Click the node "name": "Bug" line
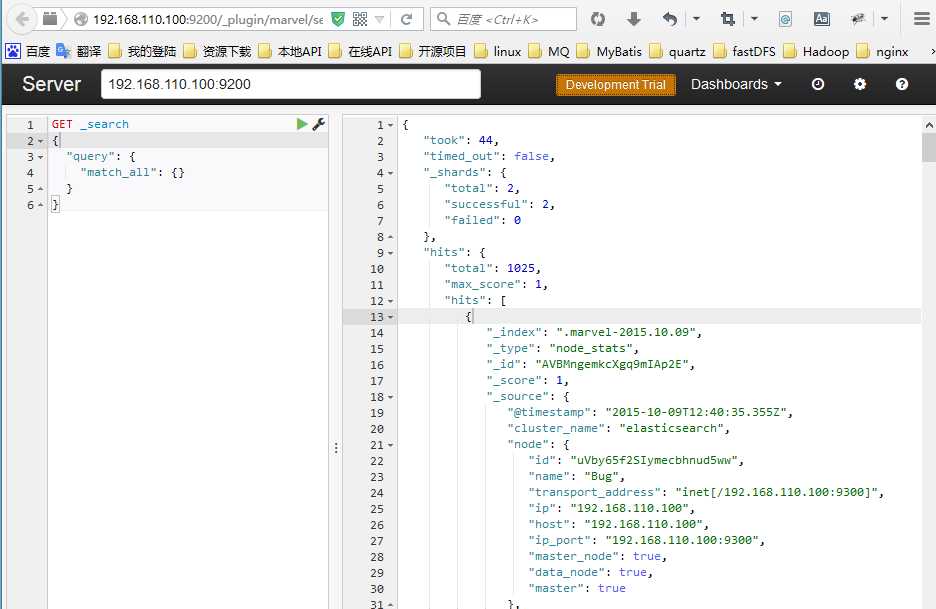Image resolution: width=936 pixels, height=609 pixels. 576,476
